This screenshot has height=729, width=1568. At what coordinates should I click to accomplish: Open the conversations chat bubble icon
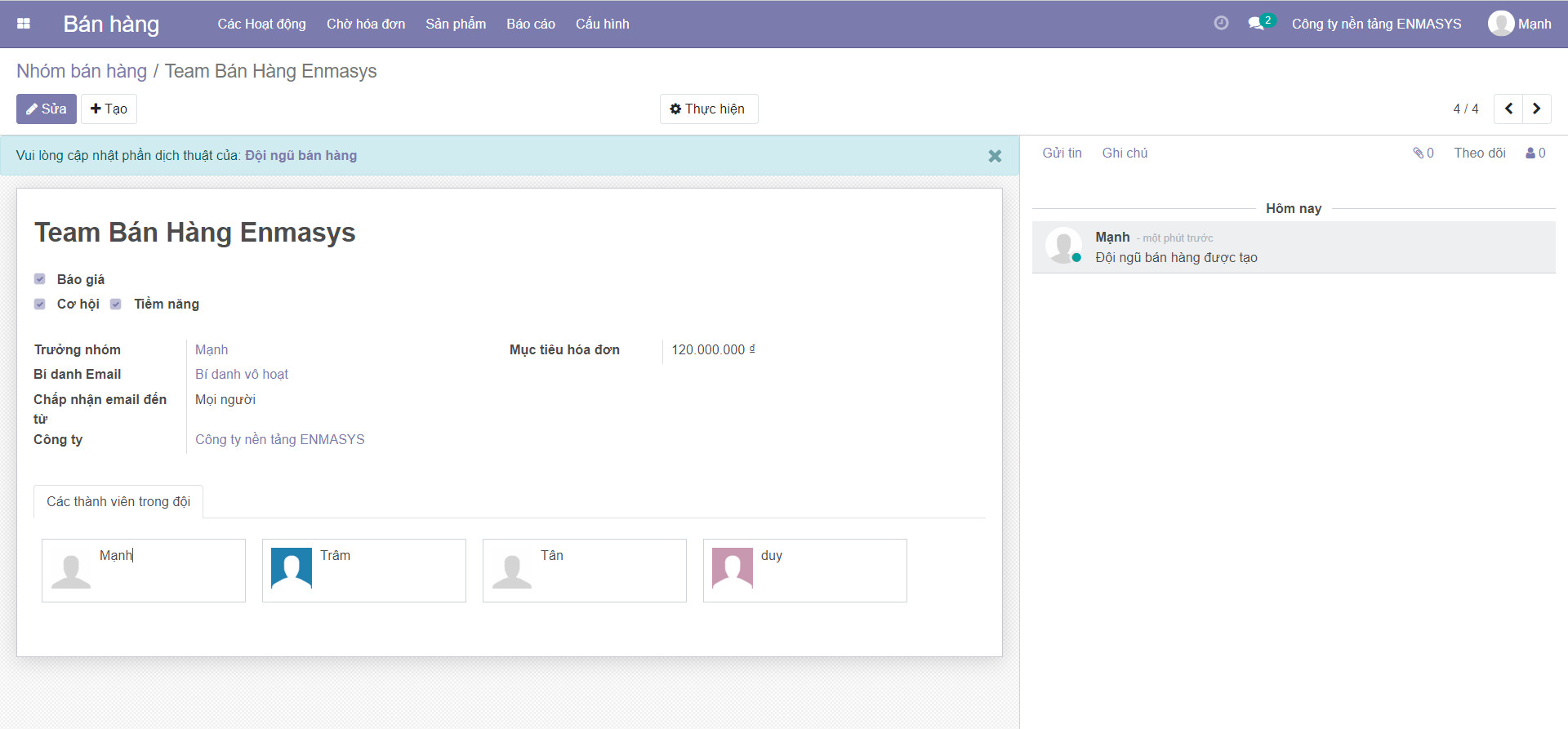tap(1256, 24)
